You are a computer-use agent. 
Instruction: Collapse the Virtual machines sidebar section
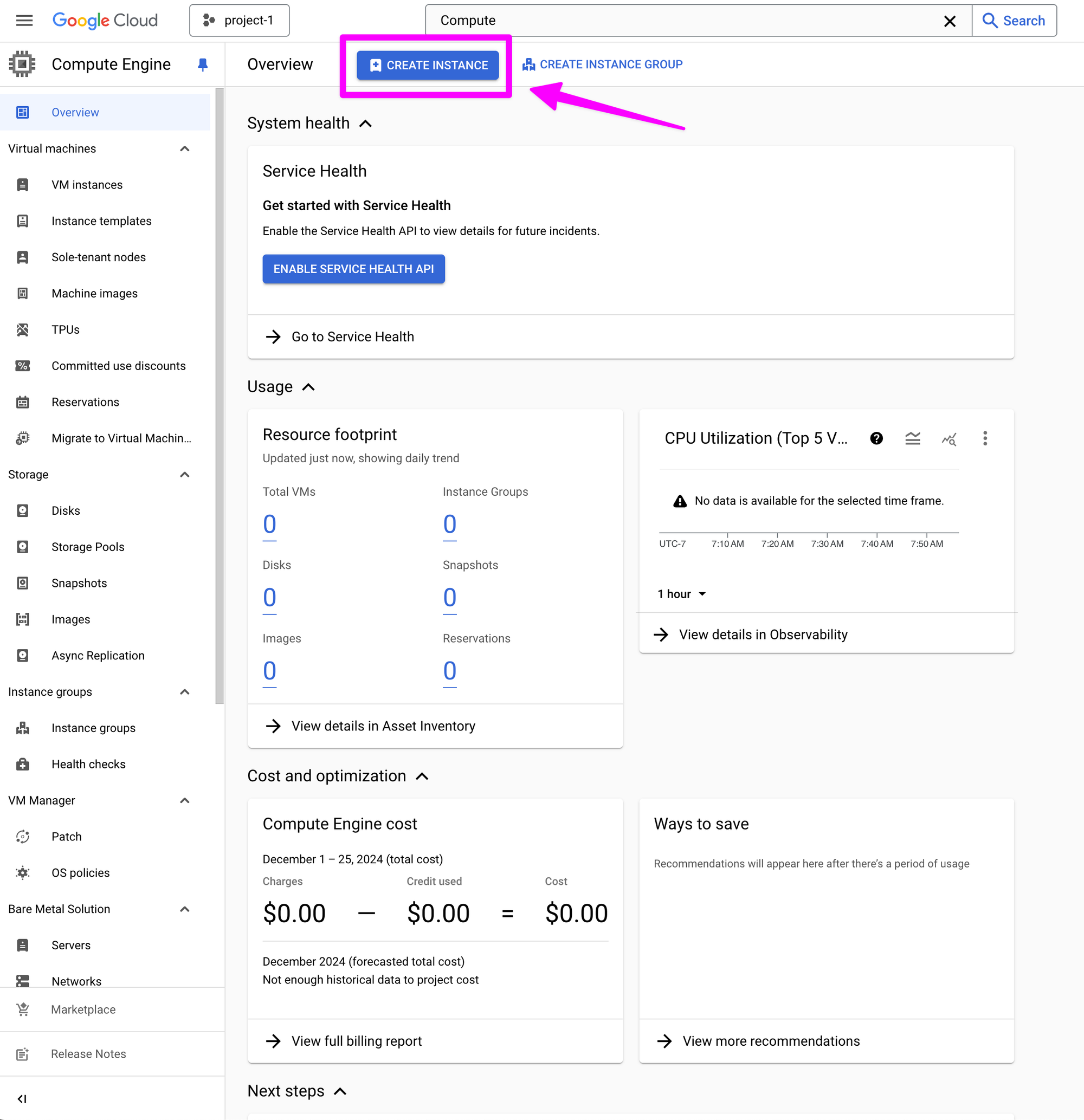point(184,148)
